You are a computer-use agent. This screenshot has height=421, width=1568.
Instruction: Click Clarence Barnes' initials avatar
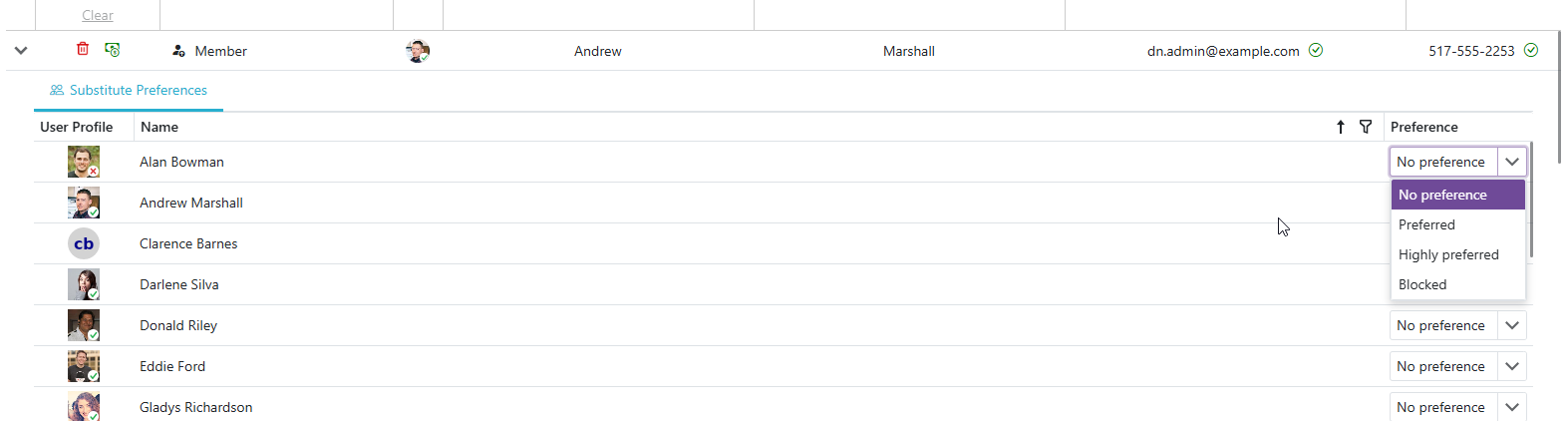(x=84, y=243)
